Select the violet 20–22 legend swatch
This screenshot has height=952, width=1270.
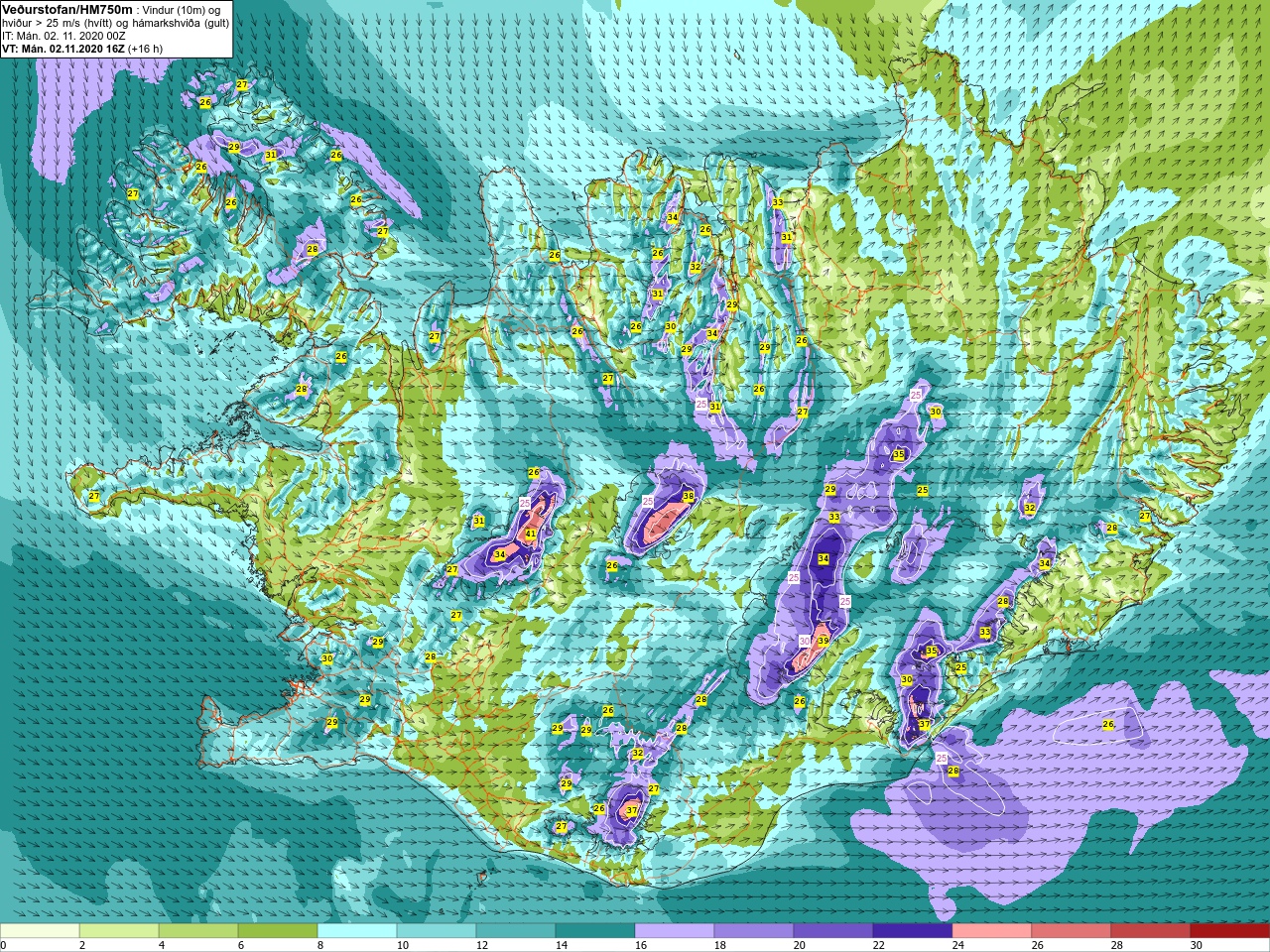(833, 931)
